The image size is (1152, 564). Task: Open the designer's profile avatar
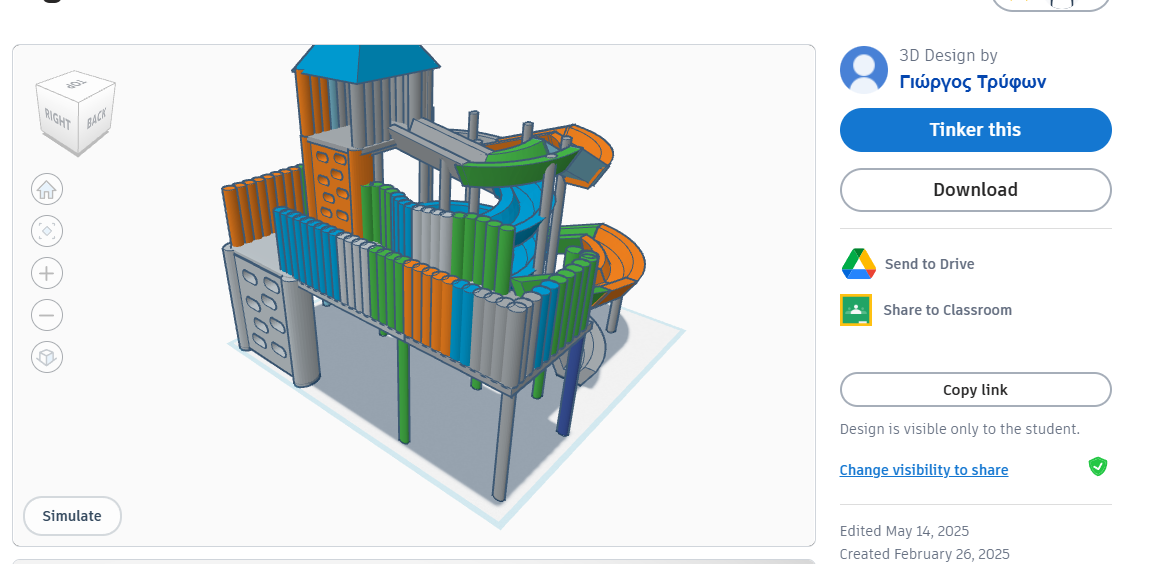pyautogui.click(x=864, y=70)
